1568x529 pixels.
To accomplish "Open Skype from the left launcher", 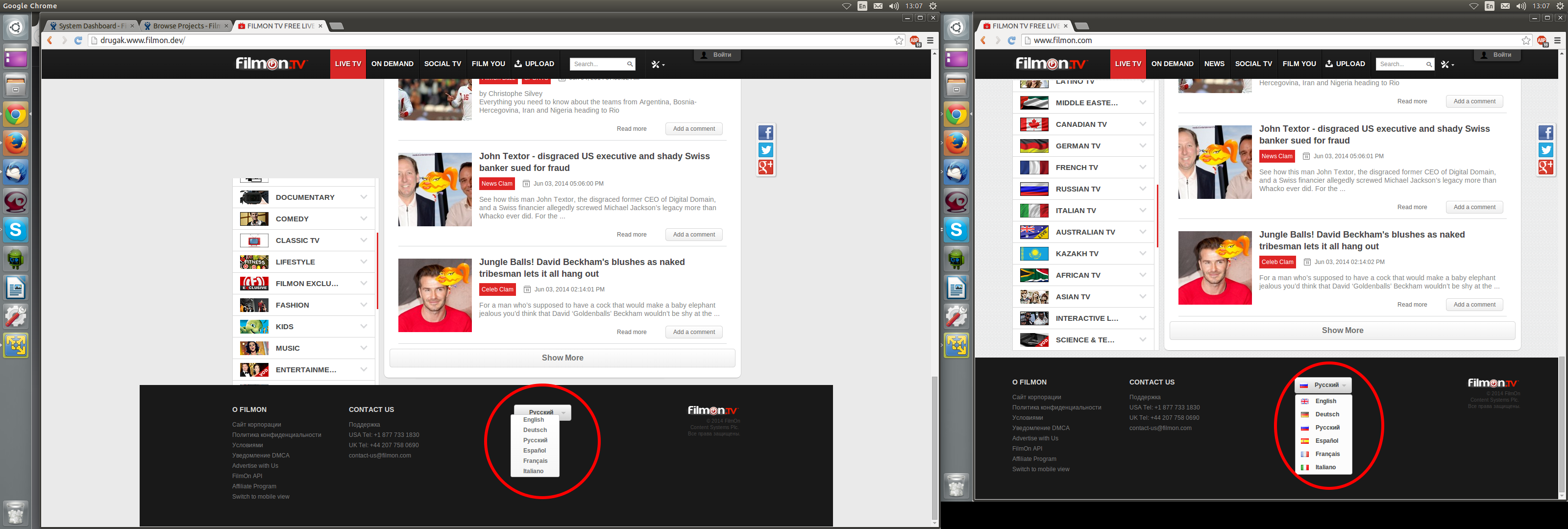I will point(16,230).
